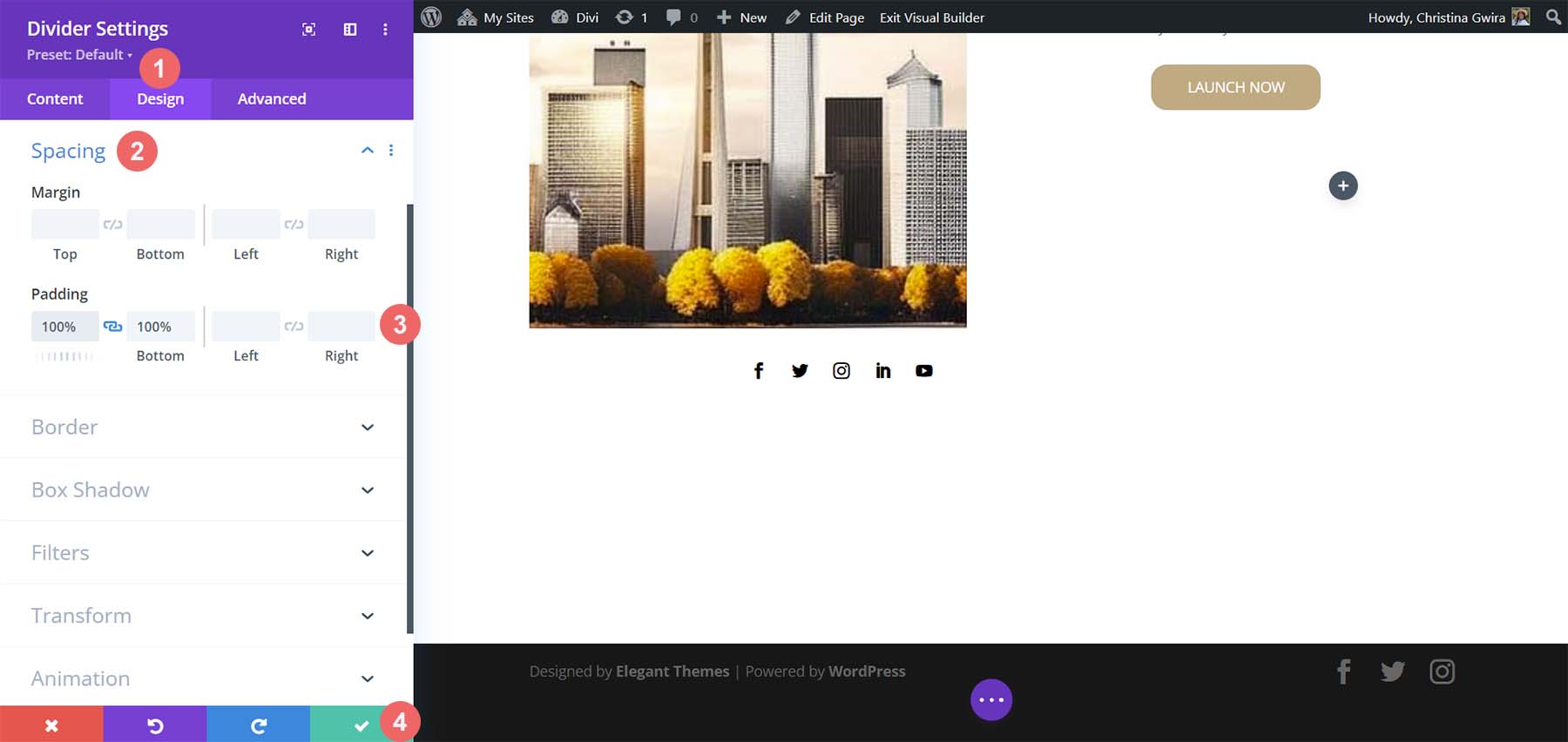Click the WordPress logo icon
Image resolution: width=1568 pixels, height=742 pixels.
[x=431, y=17]
